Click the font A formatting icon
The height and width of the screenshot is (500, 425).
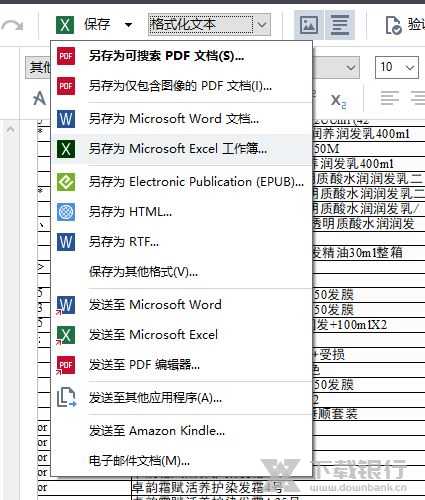(x=39, y=98)
